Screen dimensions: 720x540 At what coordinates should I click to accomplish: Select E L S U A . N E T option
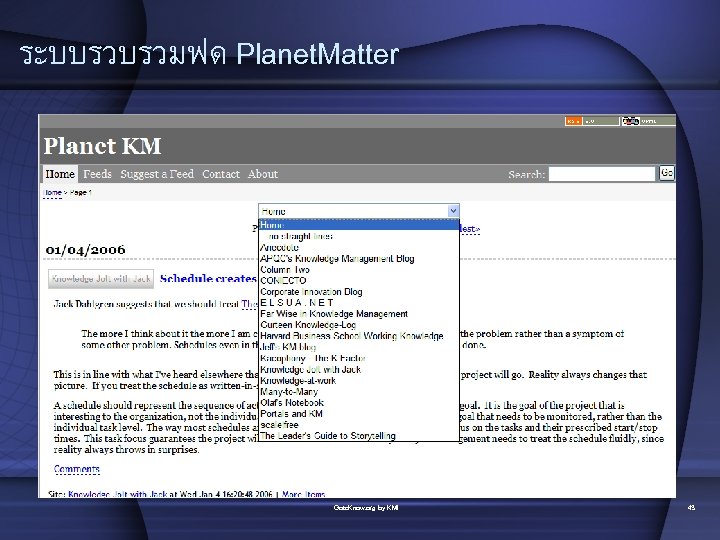click(359, 303)
